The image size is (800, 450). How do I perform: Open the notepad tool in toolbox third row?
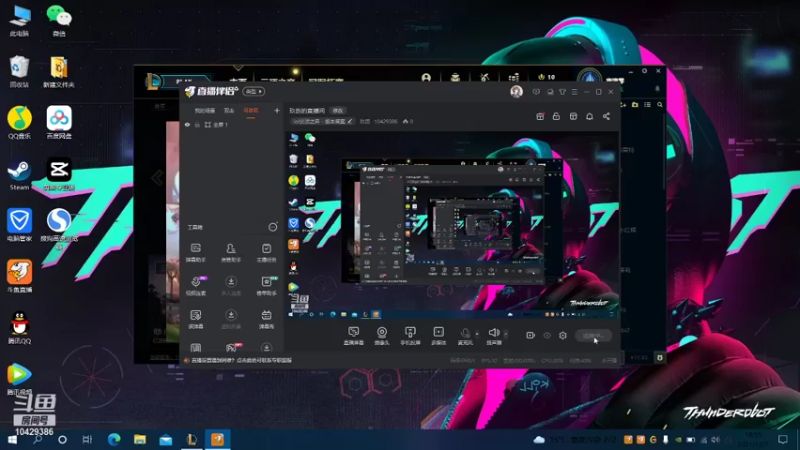(x=195, y=319)
